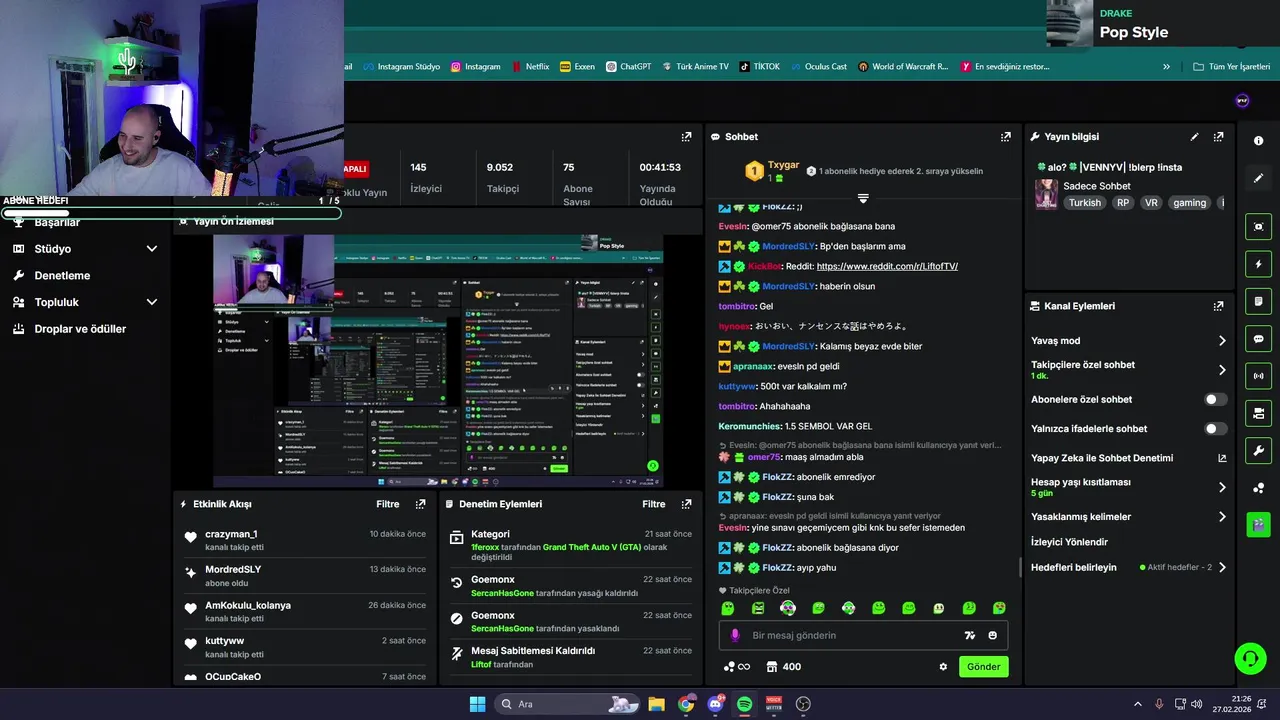Image resolution: width=1280 pixels, height=720 pixels.
Task: Pop out the stream stats panel
Action: pos(686,137)
